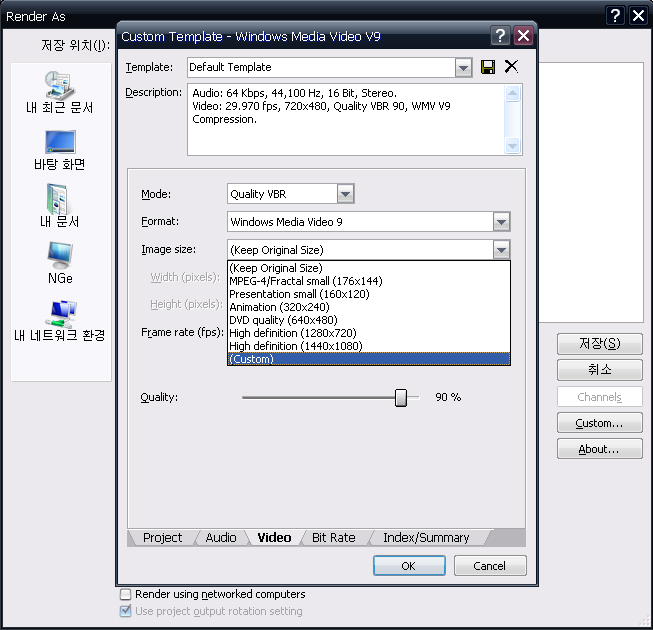Click the 90 % quality value
Image resolution: width=653 pixels, height=630 pixels.
pos(448,397)
